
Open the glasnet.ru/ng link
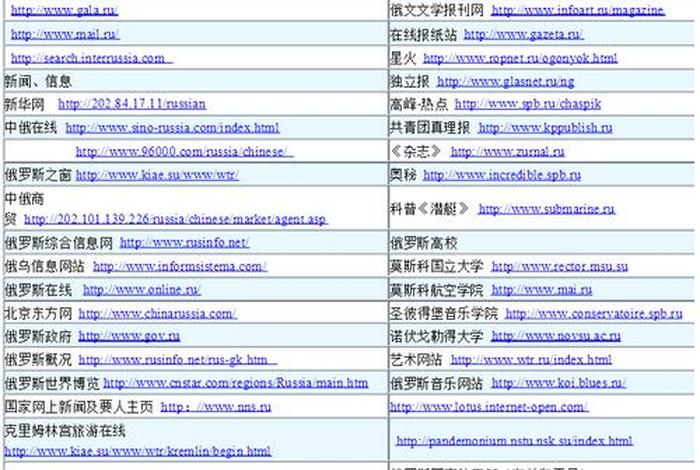coord(505,82)
